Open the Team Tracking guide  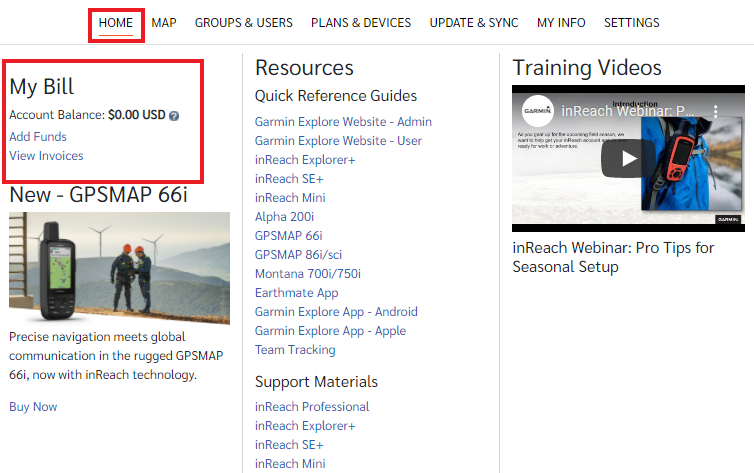coord(295,349)
